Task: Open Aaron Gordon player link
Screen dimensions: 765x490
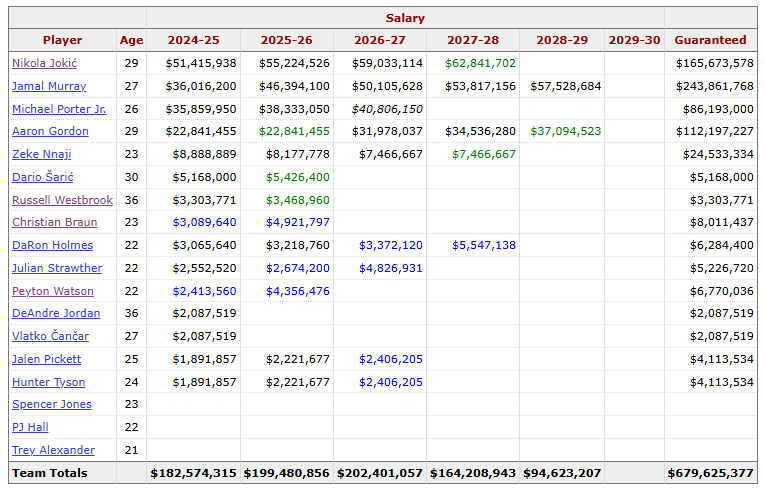Action: [50, 131]
